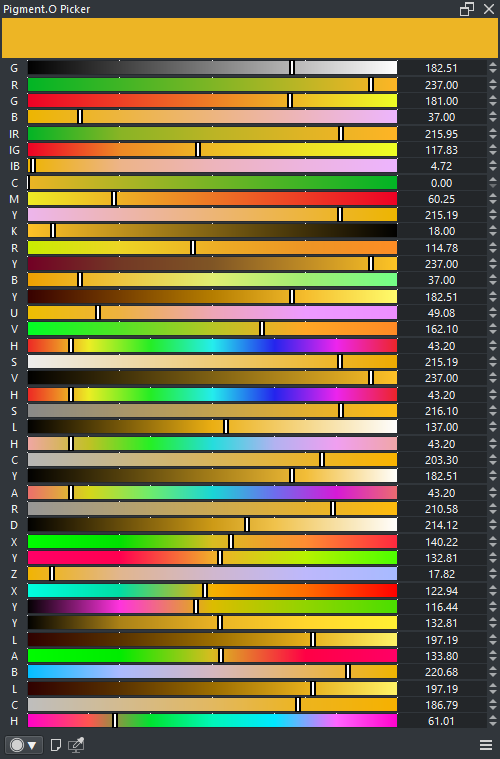The image size is (500, 759).
Task: Decrease the 61.01 H value with down arrow
Action: pos(493,724)
